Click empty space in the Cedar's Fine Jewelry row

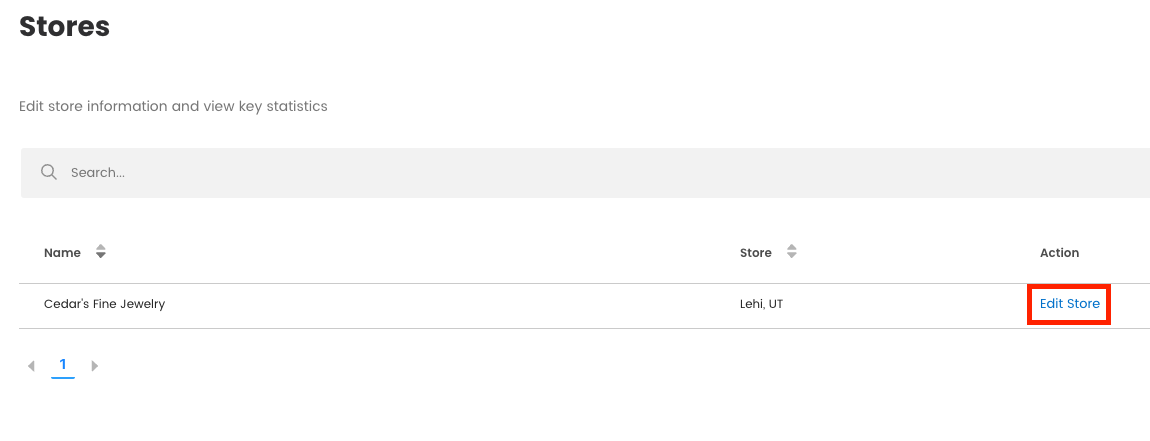tap(450, 304)
